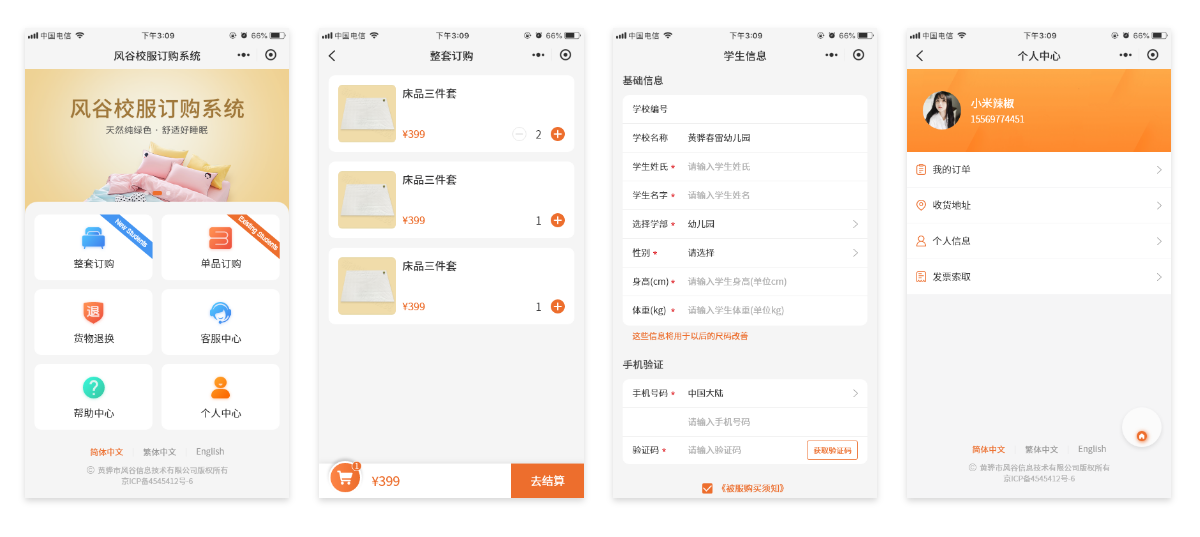This screenshot has width=1200, height=537.
Task: Open 我的订单 in personal center
Action: tap(1038, 170)
